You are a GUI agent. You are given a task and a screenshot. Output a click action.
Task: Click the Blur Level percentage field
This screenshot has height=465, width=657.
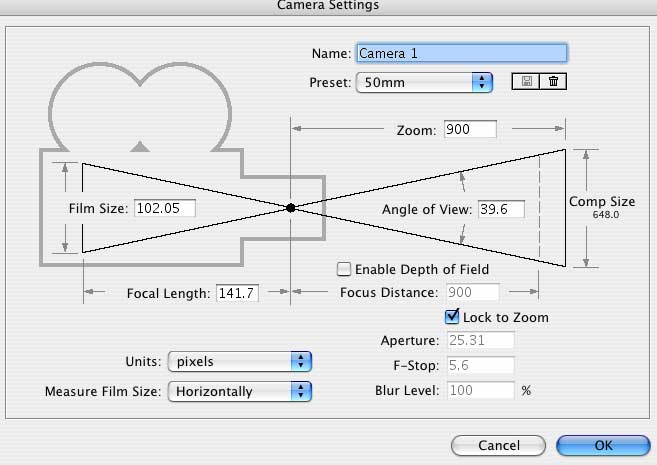point(481,390)
